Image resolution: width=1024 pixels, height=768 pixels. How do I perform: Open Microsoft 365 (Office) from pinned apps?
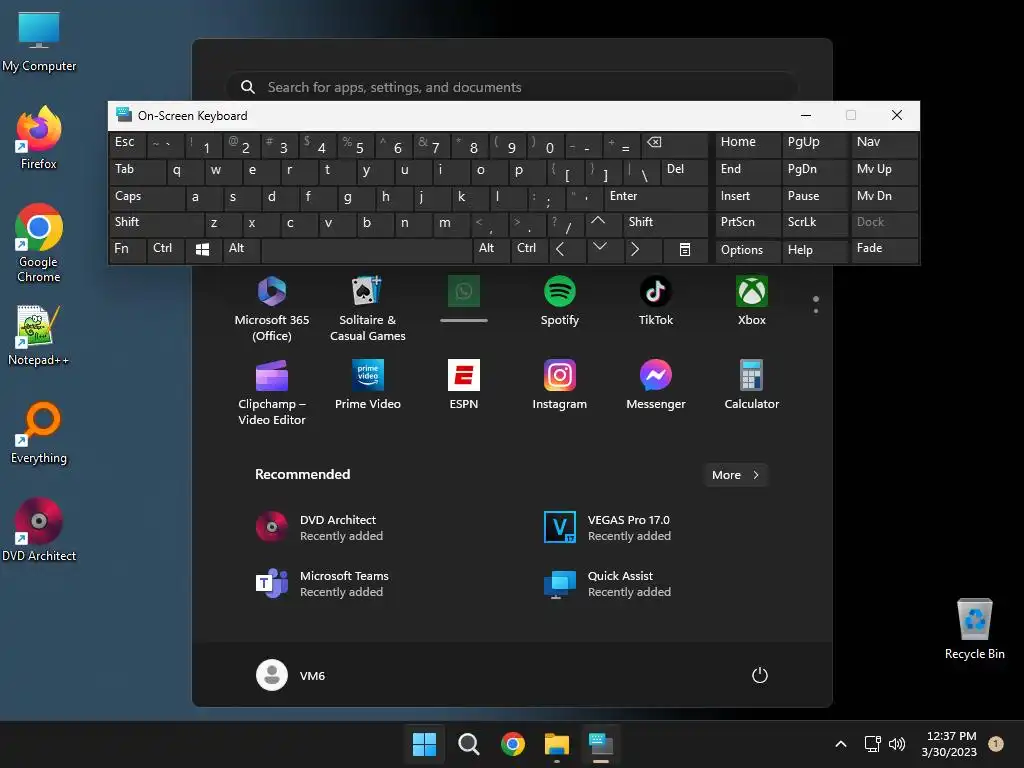pos(272,308)
